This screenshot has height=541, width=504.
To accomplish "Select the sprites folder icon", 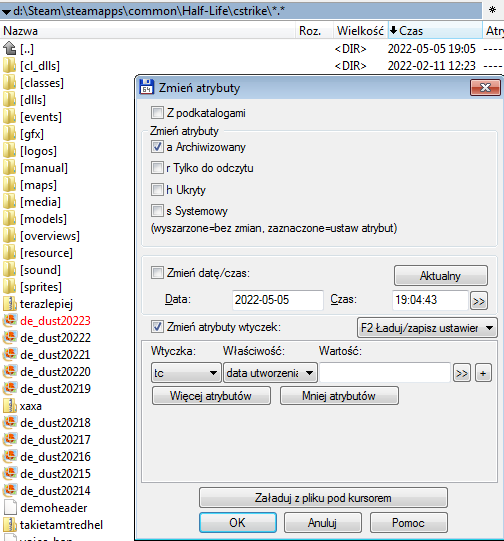I will point(10,287).
